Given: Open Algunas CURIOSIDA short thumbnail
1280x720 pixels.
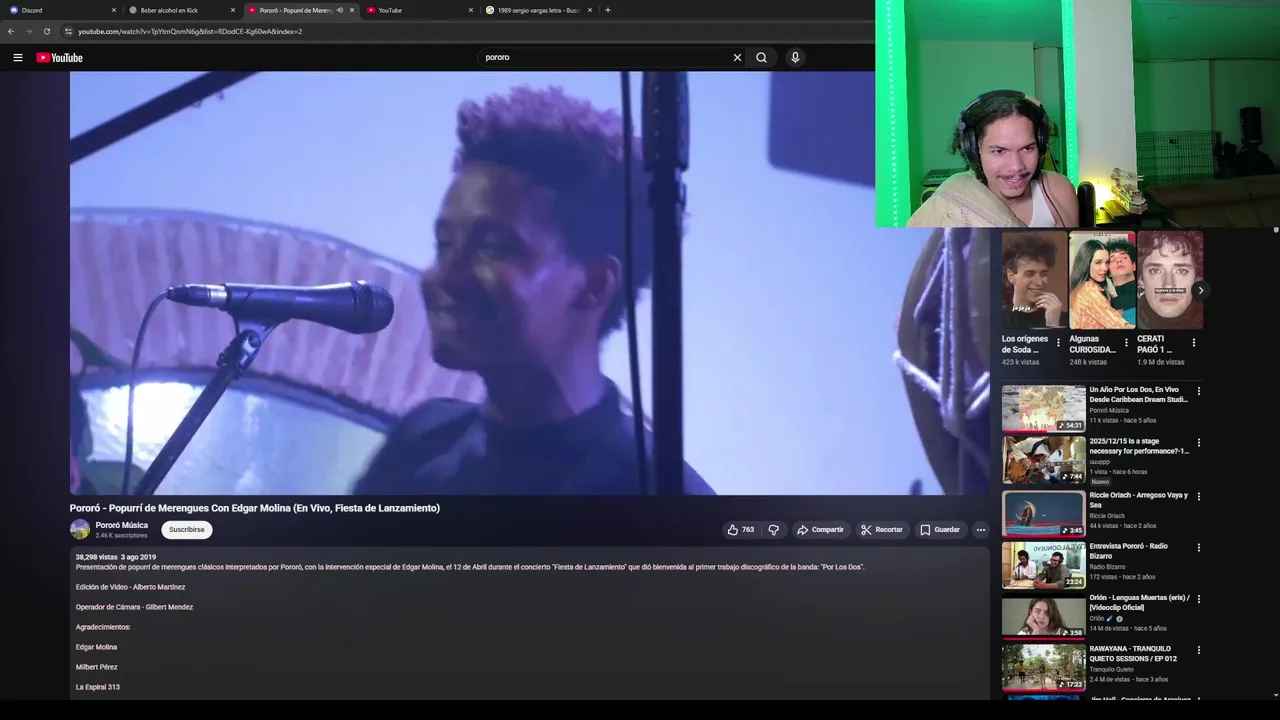Looking at the screenshot, I should coord(1102,280).
